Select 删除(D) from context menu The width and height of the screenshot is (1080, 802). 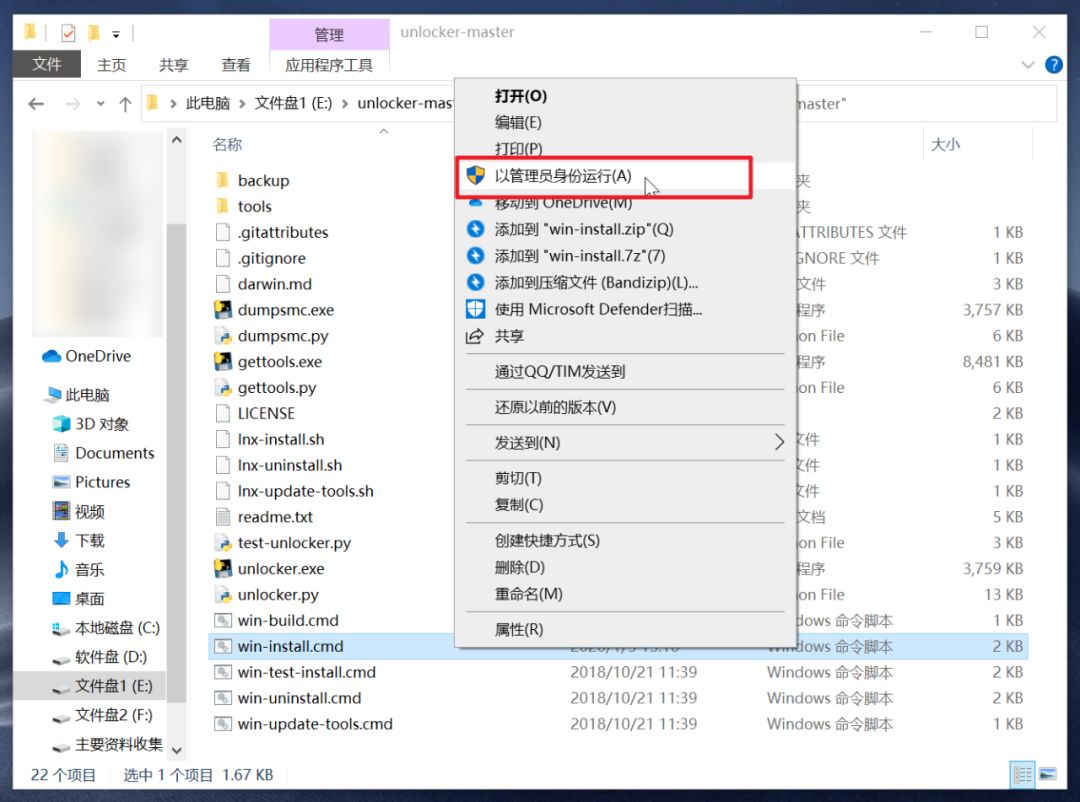click(519, 568)
